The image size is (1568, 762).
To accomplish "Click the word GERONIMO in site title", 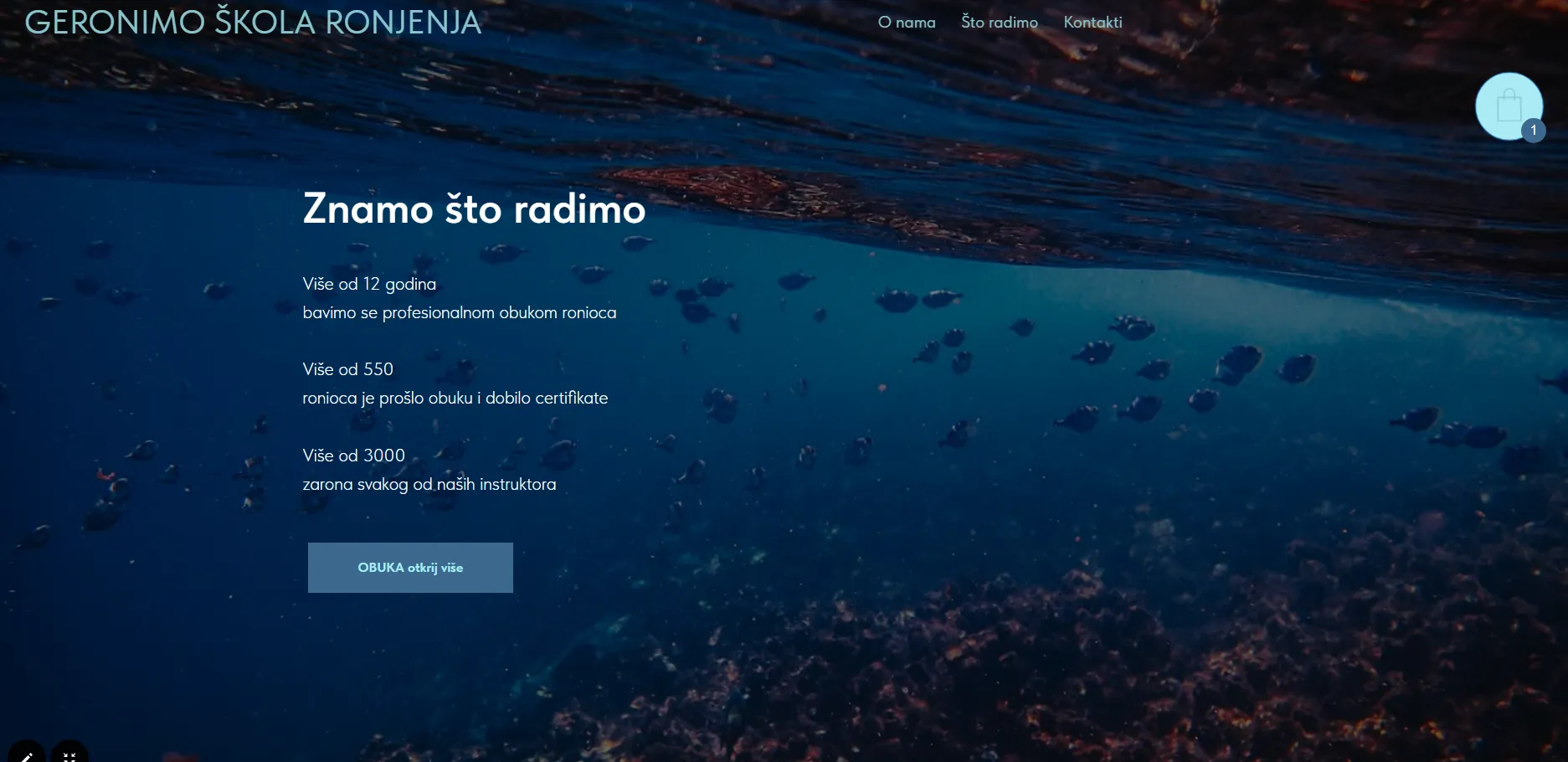I will coord(115,23).
